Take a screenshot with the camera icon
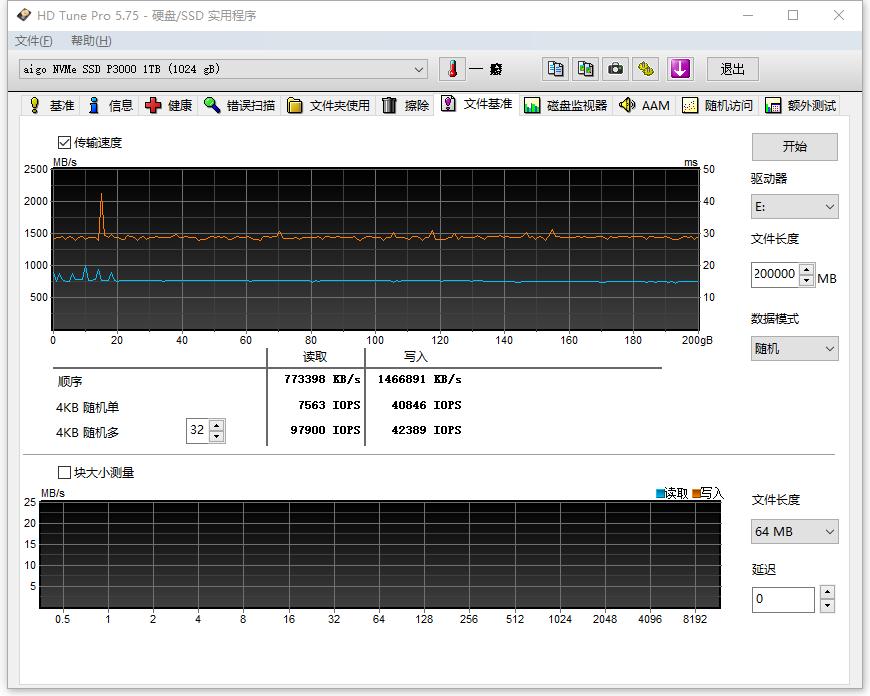This screenshot has height=696, width=870. [615, 68]
